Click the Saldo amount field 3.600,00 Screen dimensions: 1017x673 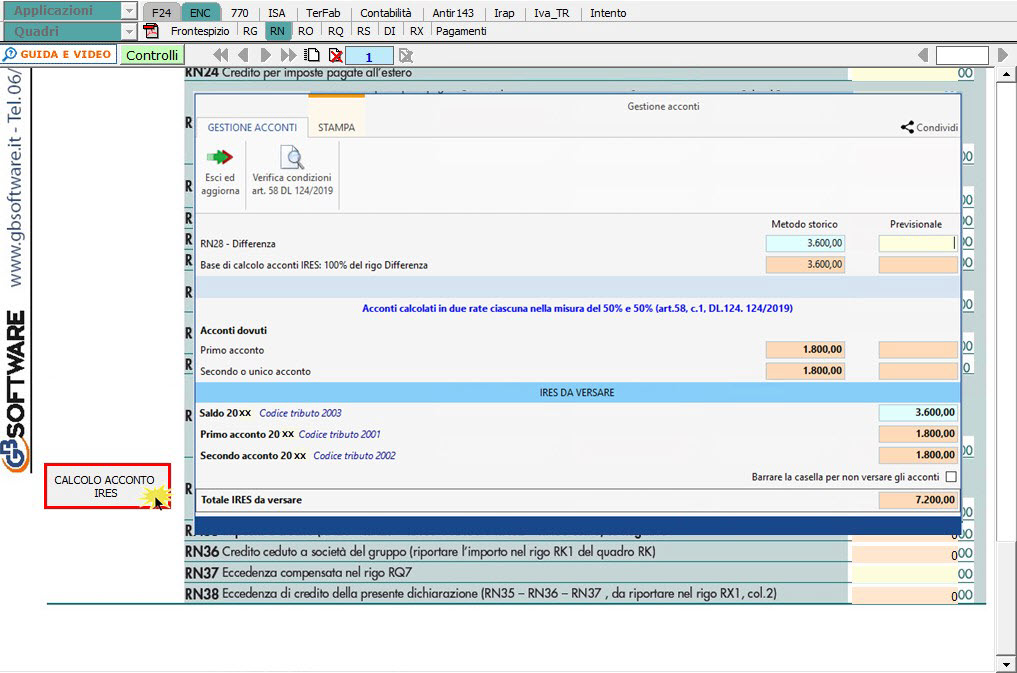pos(917,413)
